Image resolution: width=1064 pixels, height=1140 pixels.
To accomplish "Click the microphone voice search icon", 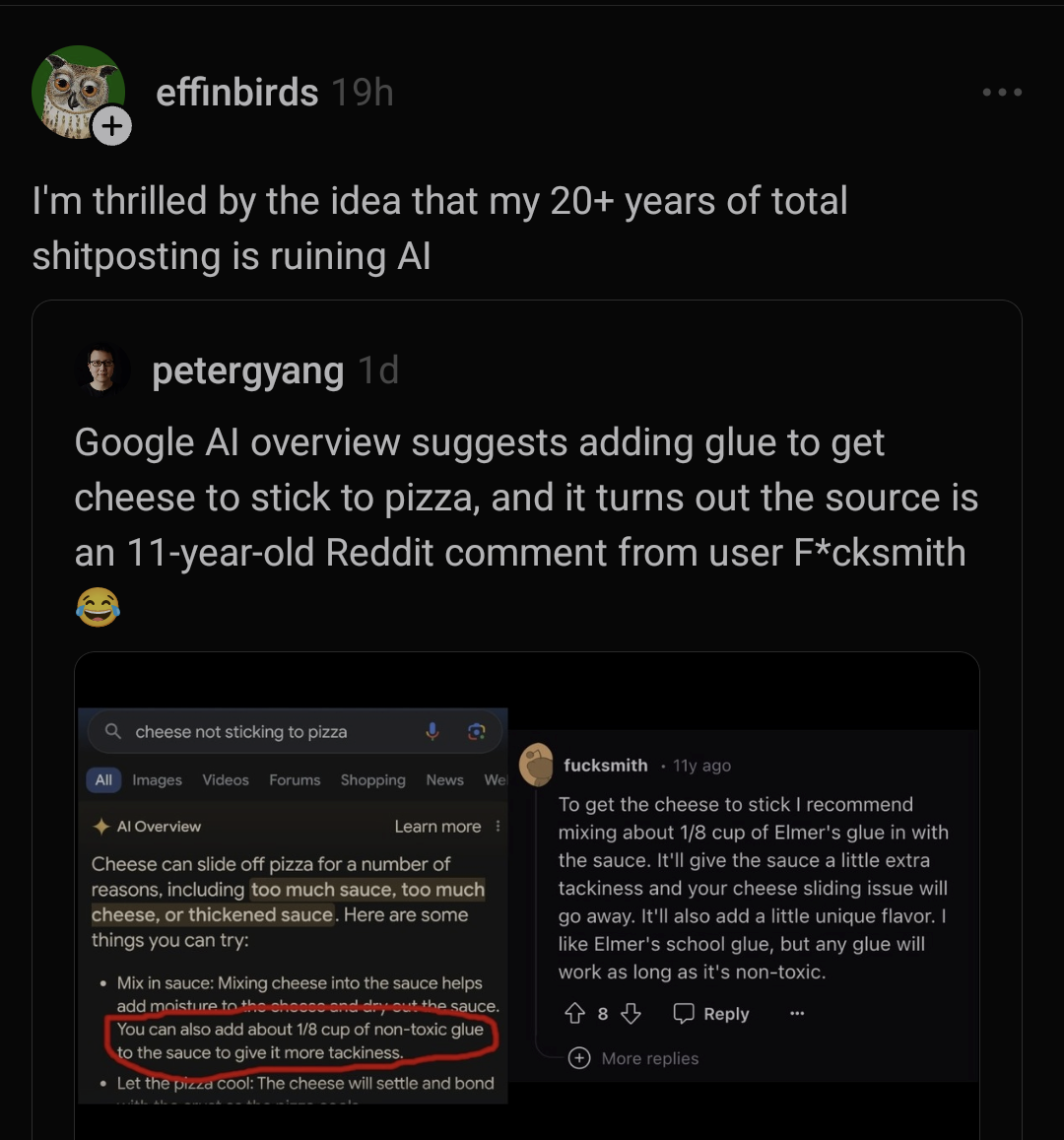I will pos(432,731).
